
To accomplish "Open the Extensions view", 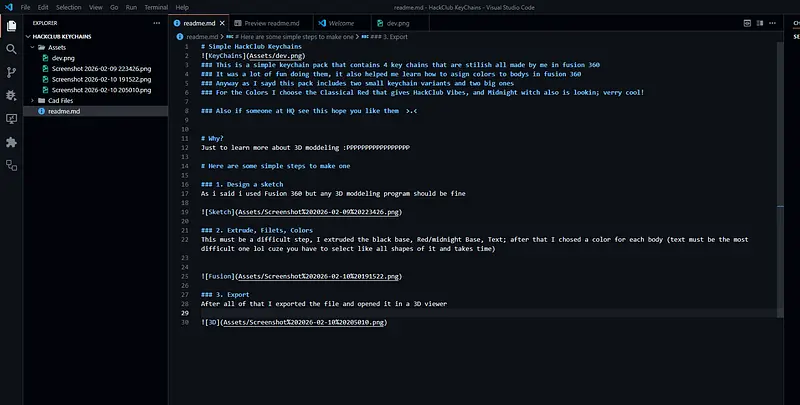I will pyautogui.click(x=12, y=143).
